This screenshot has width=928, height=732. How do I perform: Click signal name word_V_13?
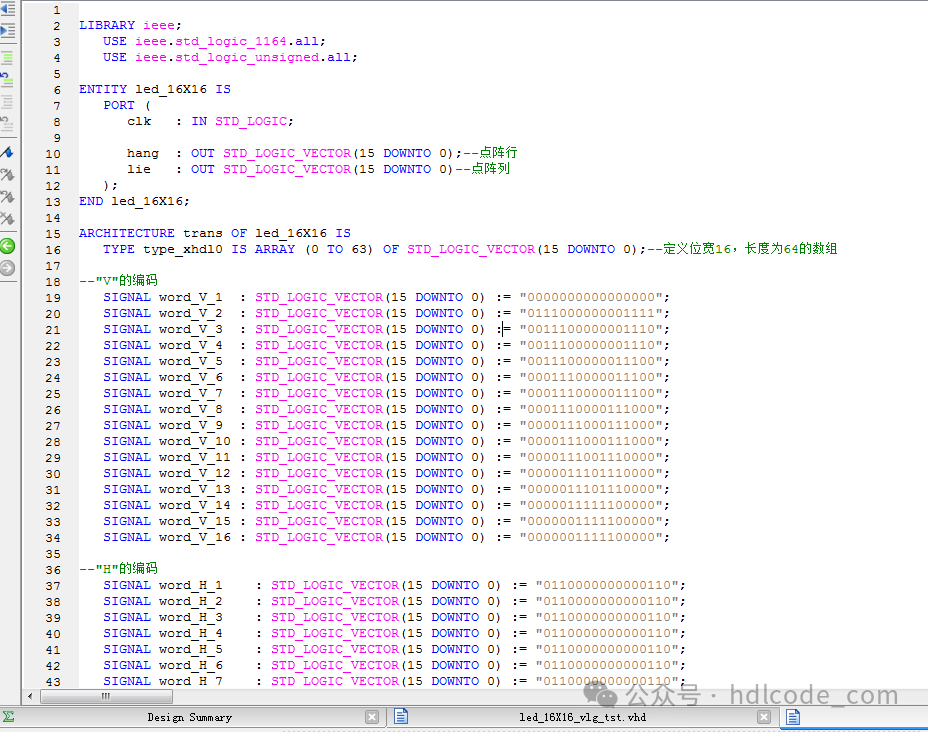[195, 489]
